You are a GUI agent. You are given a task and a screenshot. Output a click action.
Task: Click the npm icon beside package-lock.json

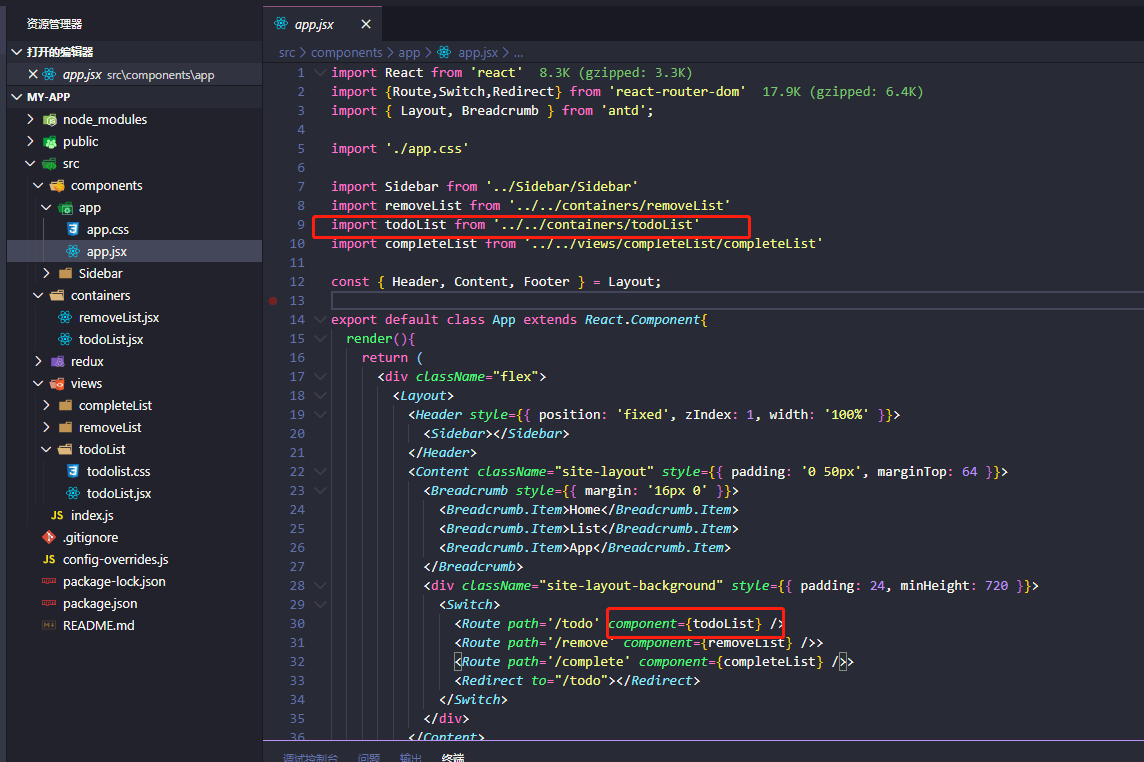[49, 581]
